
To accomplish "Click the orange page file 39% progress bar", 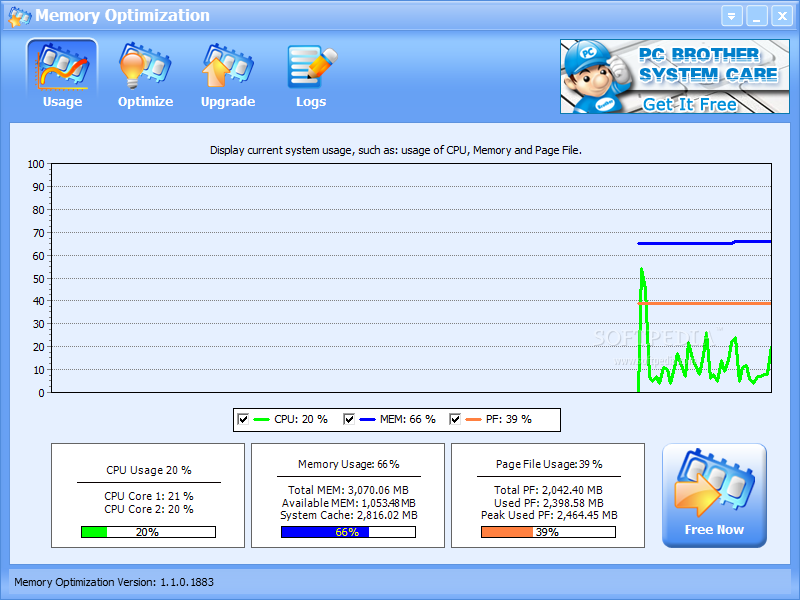I will pyautogui.click(x=548, y=532).
